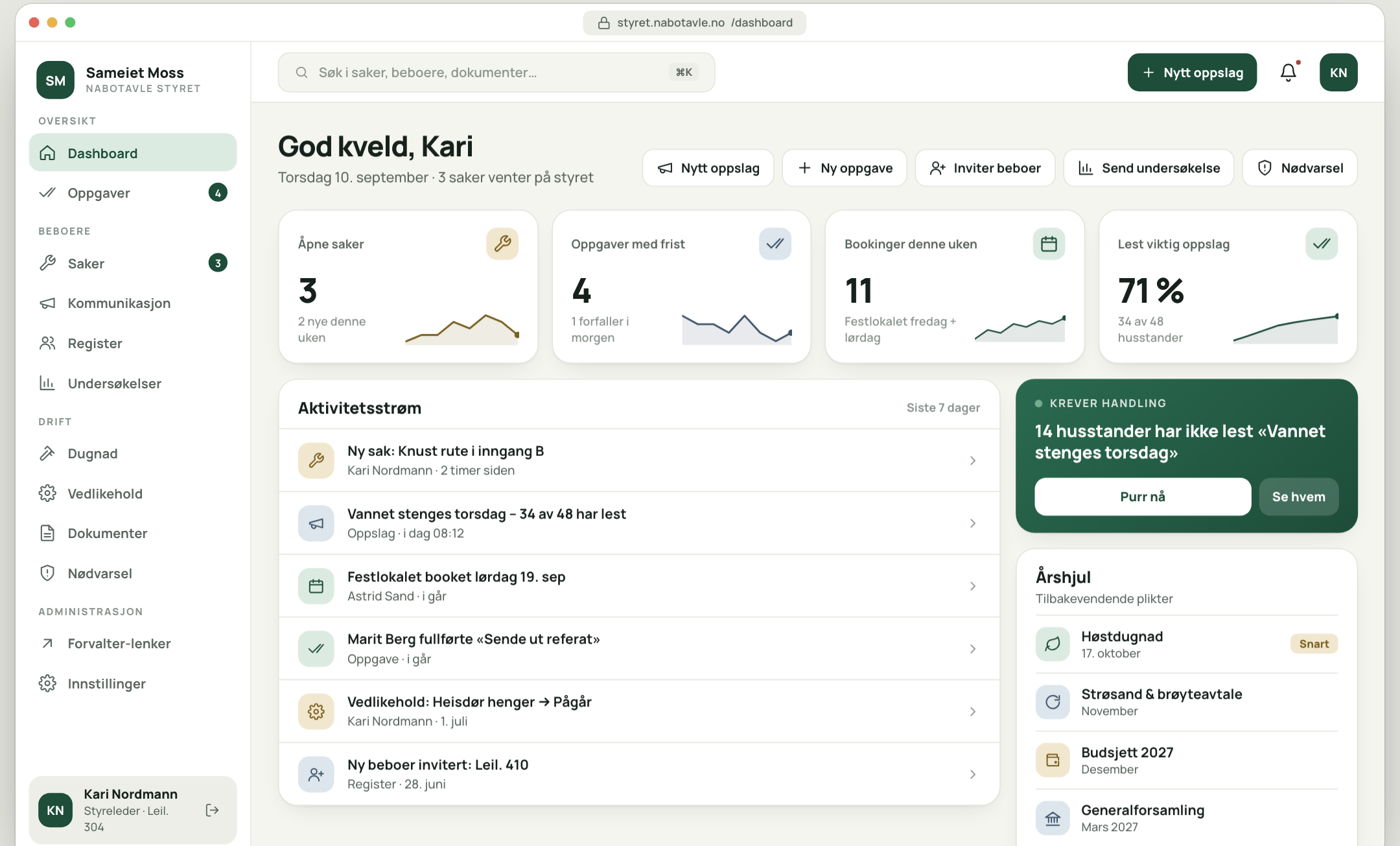The width and height of the screenshot is (1400, 846).
Task: Expand the Vannet stenges torsdag row chevron
Action: coord(973,523)
